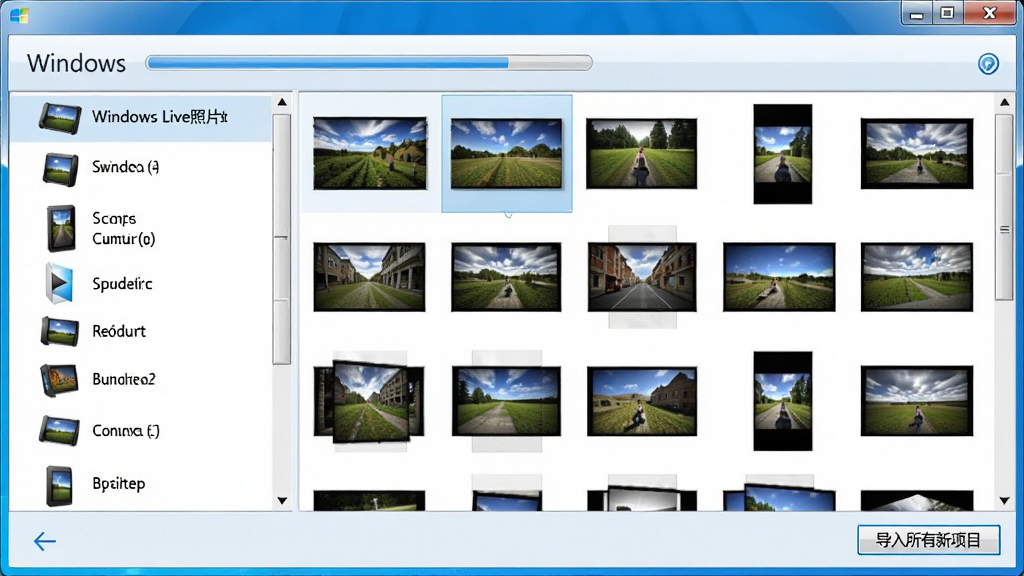Click the photo grid scrollbar thumb

[x=1004, y=208]
